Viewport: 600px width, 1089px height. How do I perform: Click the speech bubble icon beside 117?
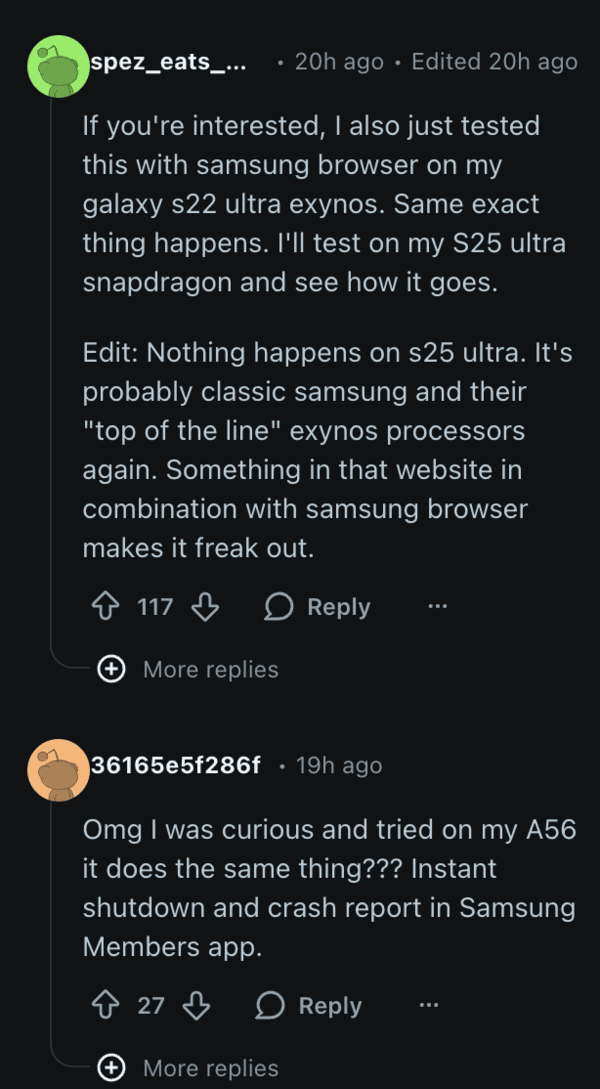pyautogui.click(x=279, y=607)
